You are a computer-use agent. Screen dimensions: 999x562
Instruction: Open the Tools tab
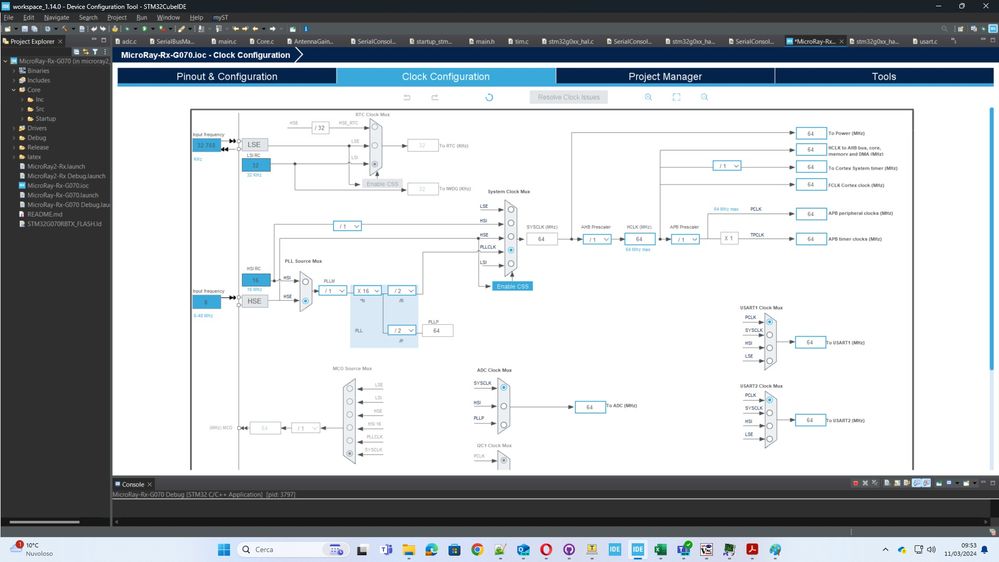pyautogui.click(x=884, y=76)
